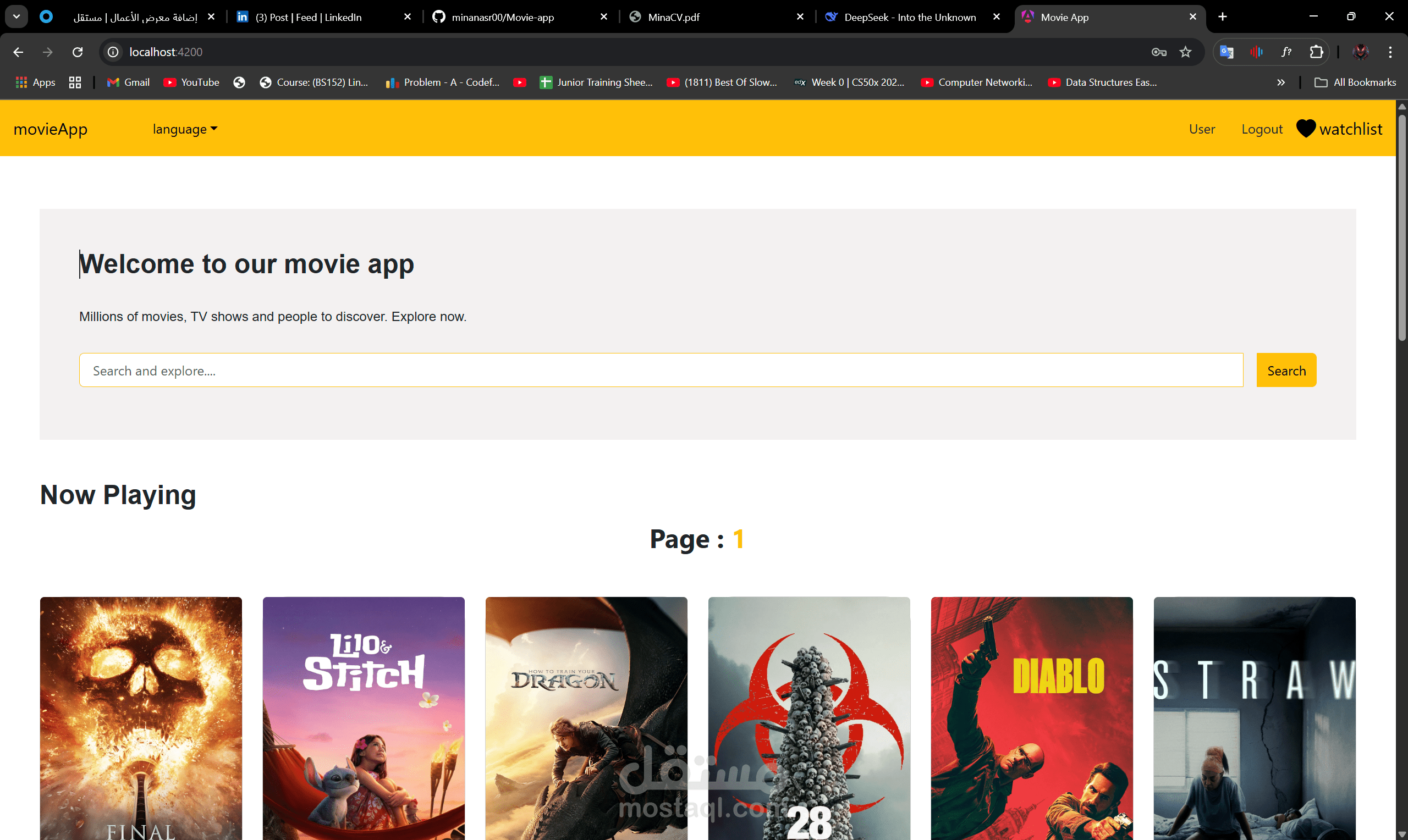Open the Lilo & Stitch poster
Screen dimensions: 1408x840
pos(364,719)
